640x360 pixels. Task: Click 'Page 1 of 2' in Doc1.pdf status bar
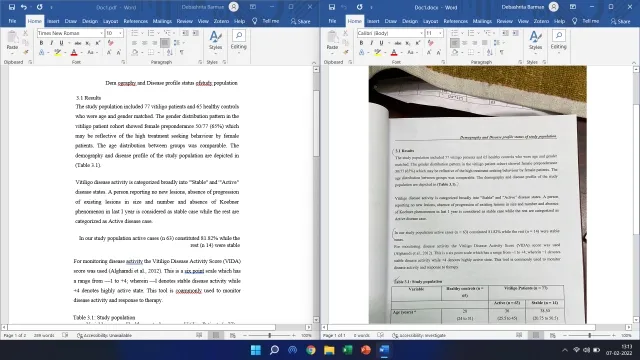coord(15,336)
